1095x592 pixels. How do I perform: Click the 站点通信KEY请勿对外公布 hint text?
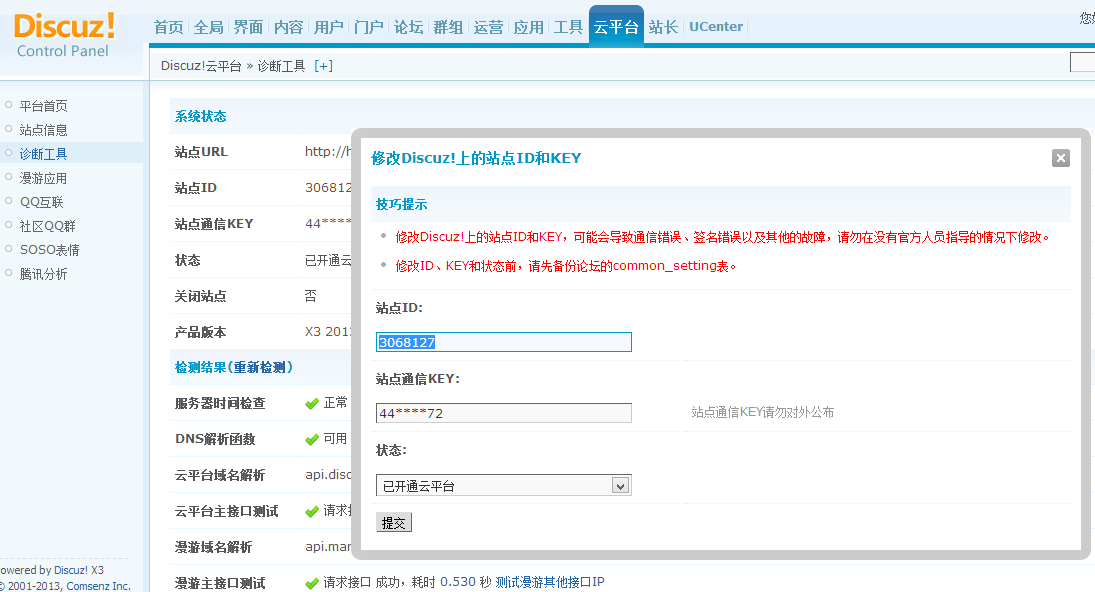click(763, 412)
